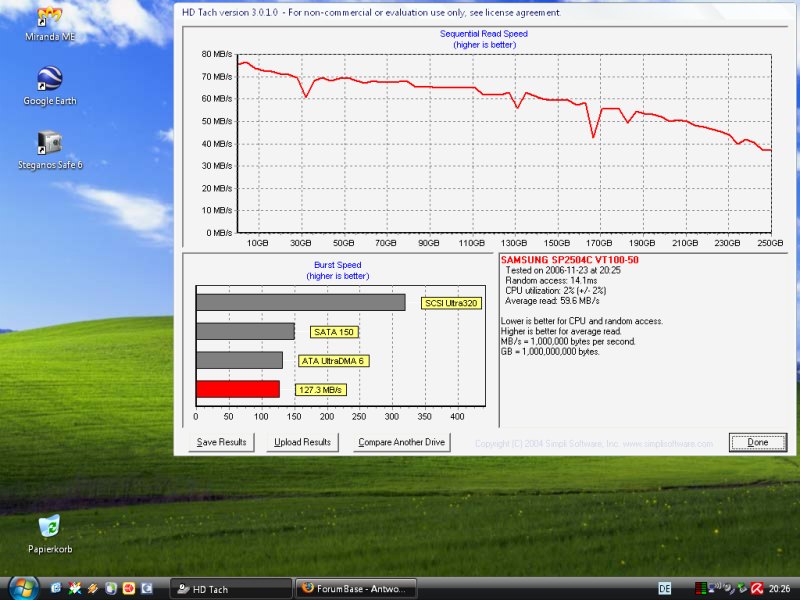Image resolution: width=800 pixels, height=600 pixels.
Task: Open red-green CPU meter tray icon
Action: [701, 588]
